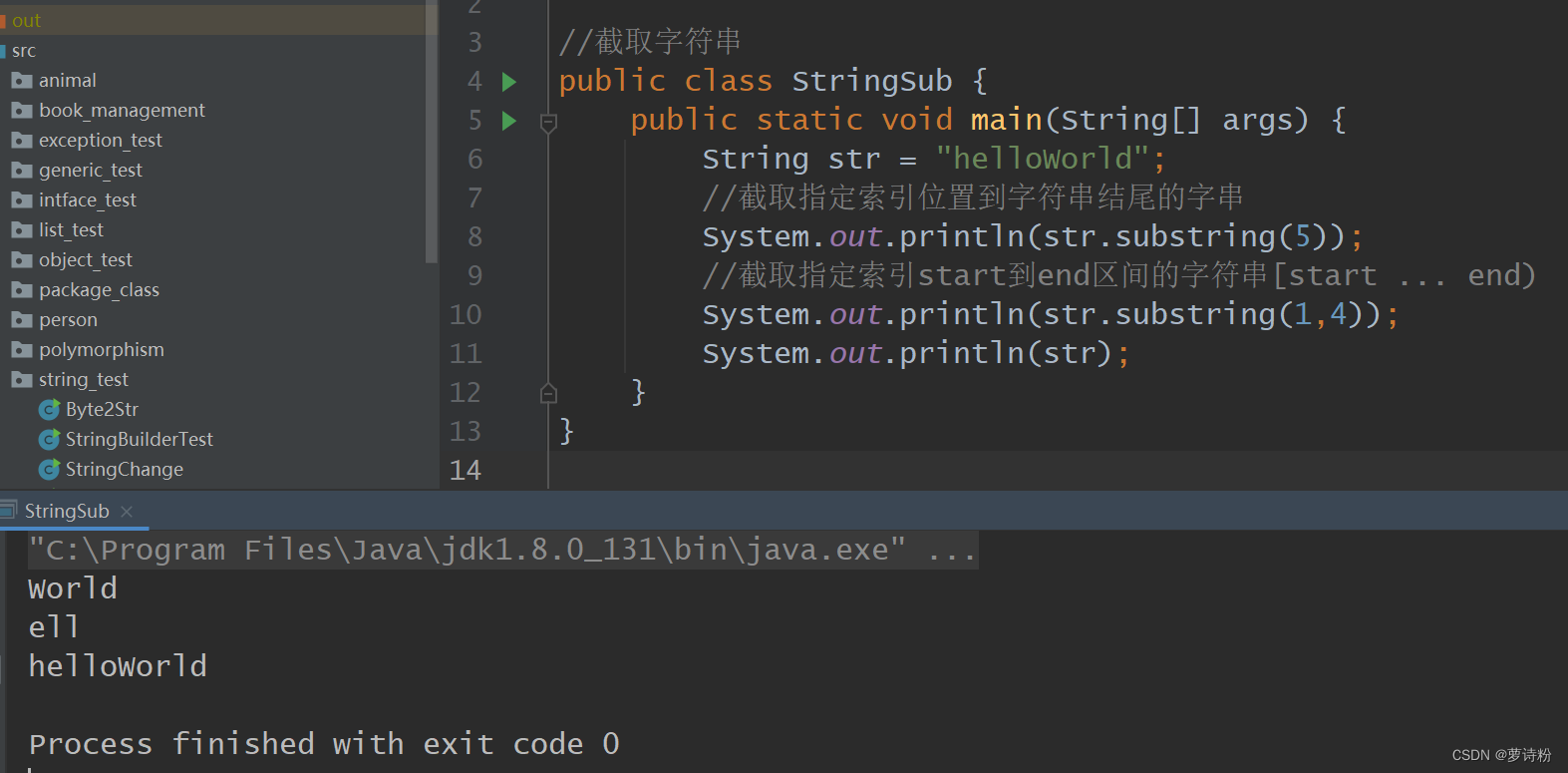Image resolution: width=1568 pixels, height=773 pixels.
Task: Click the line 9 comment with [start ... end)
Action: [1118, 275]
